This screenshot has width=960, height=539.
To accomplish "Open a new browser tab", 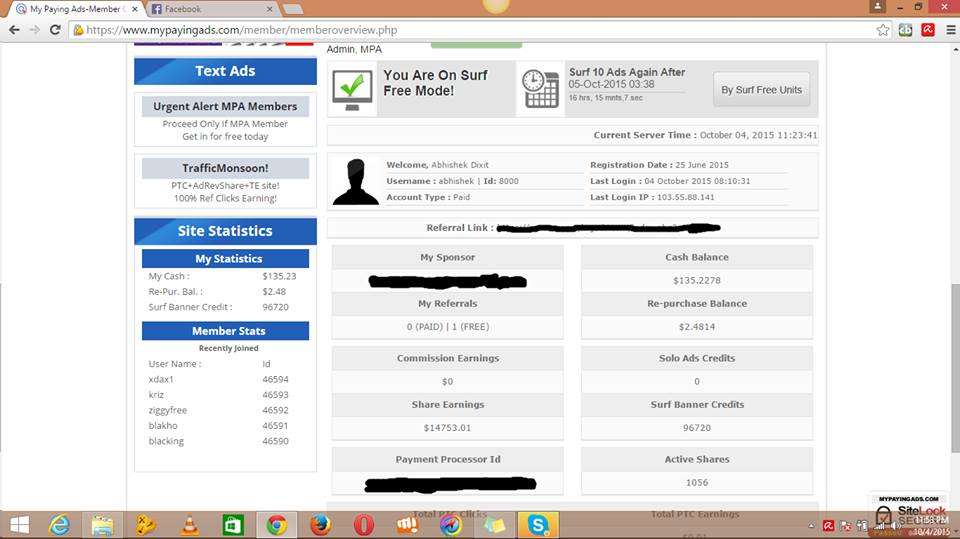I will pos(293,9).
